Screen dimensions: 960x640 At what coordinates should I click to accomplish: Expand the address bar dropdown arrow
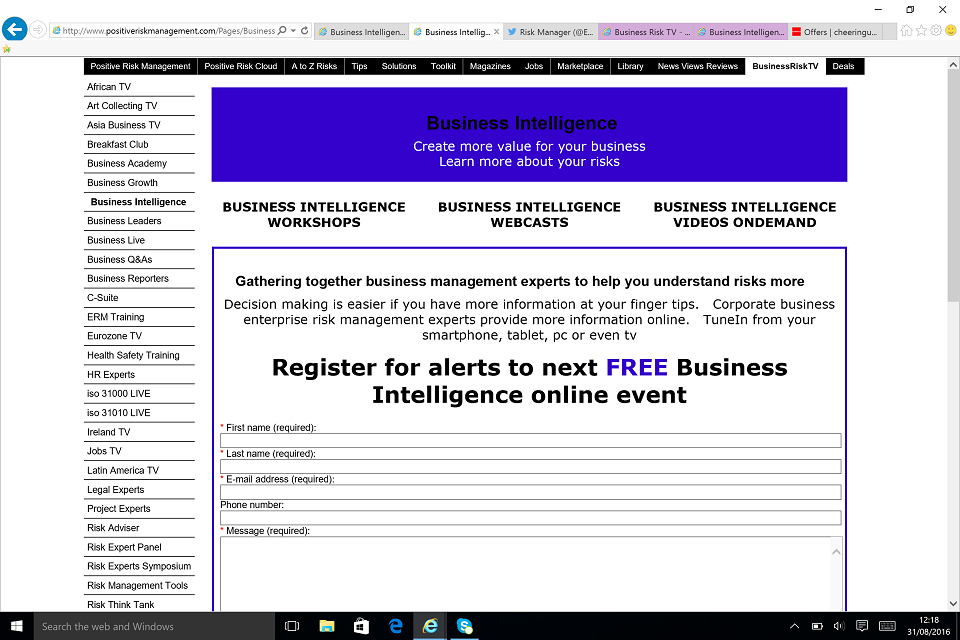294,31
